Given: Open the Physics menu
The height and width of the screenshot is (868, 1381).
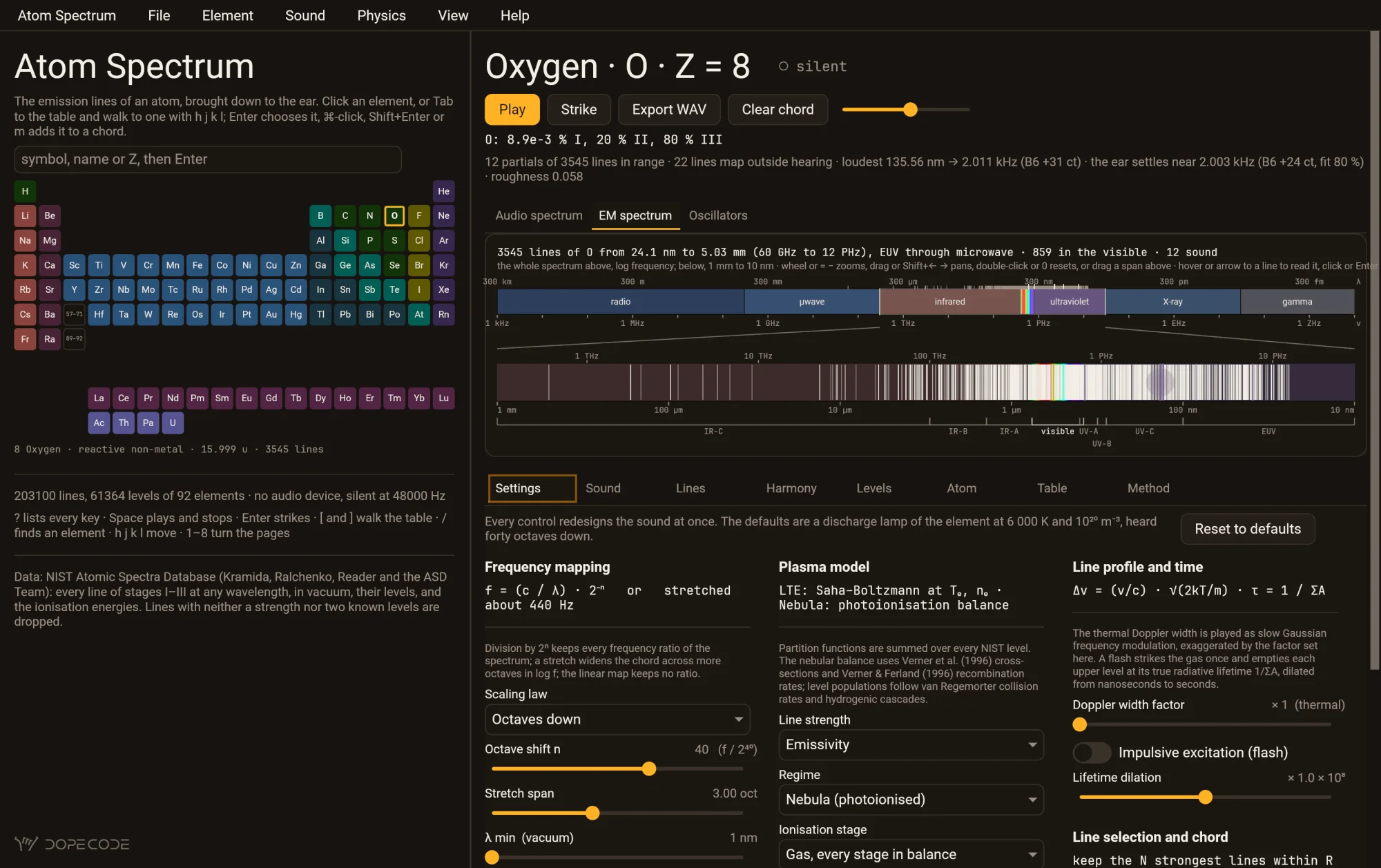Looking at the screenshot, I should click(x=381, y=15).
